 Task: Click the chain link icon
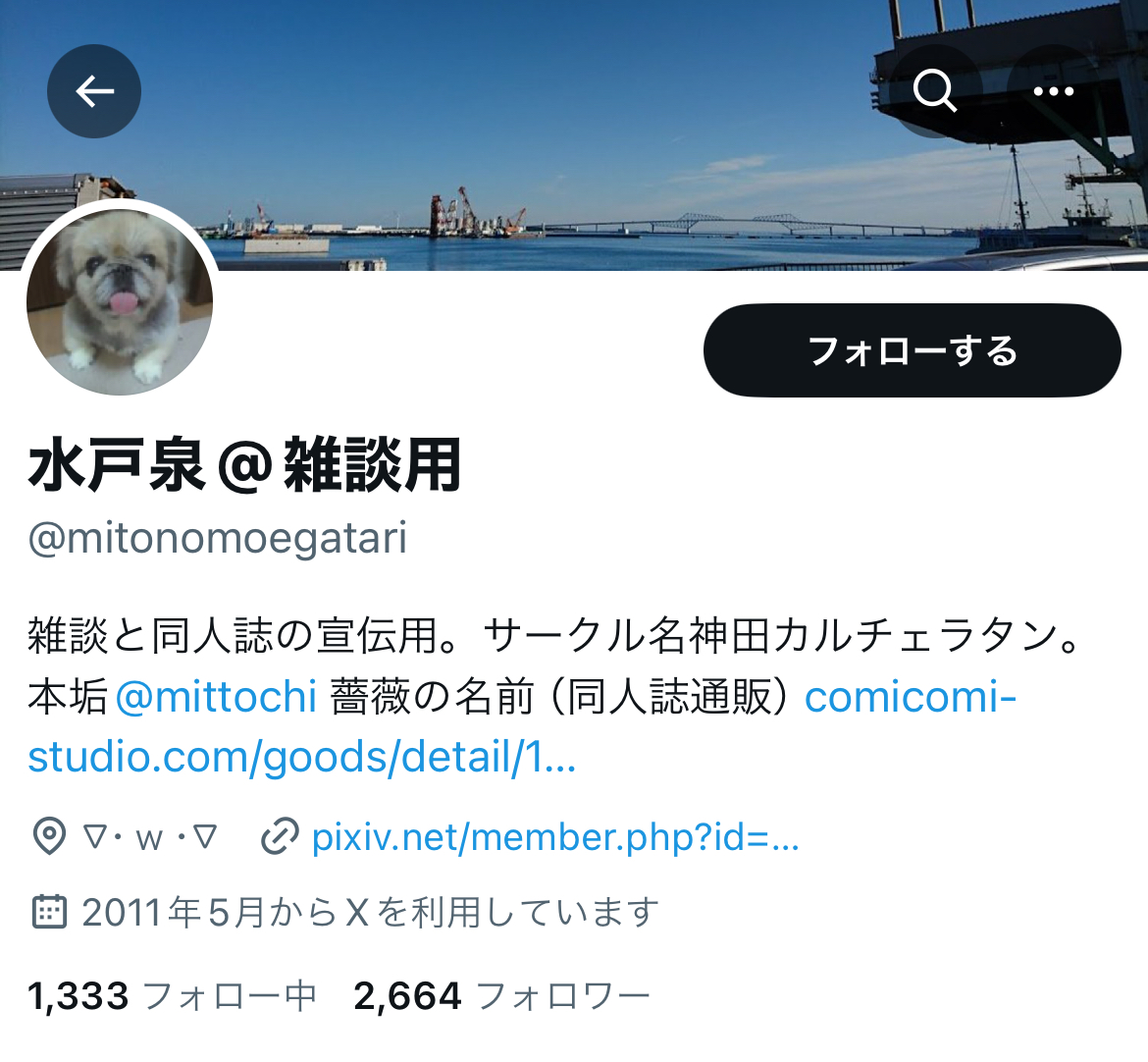(x=280, y=836)
